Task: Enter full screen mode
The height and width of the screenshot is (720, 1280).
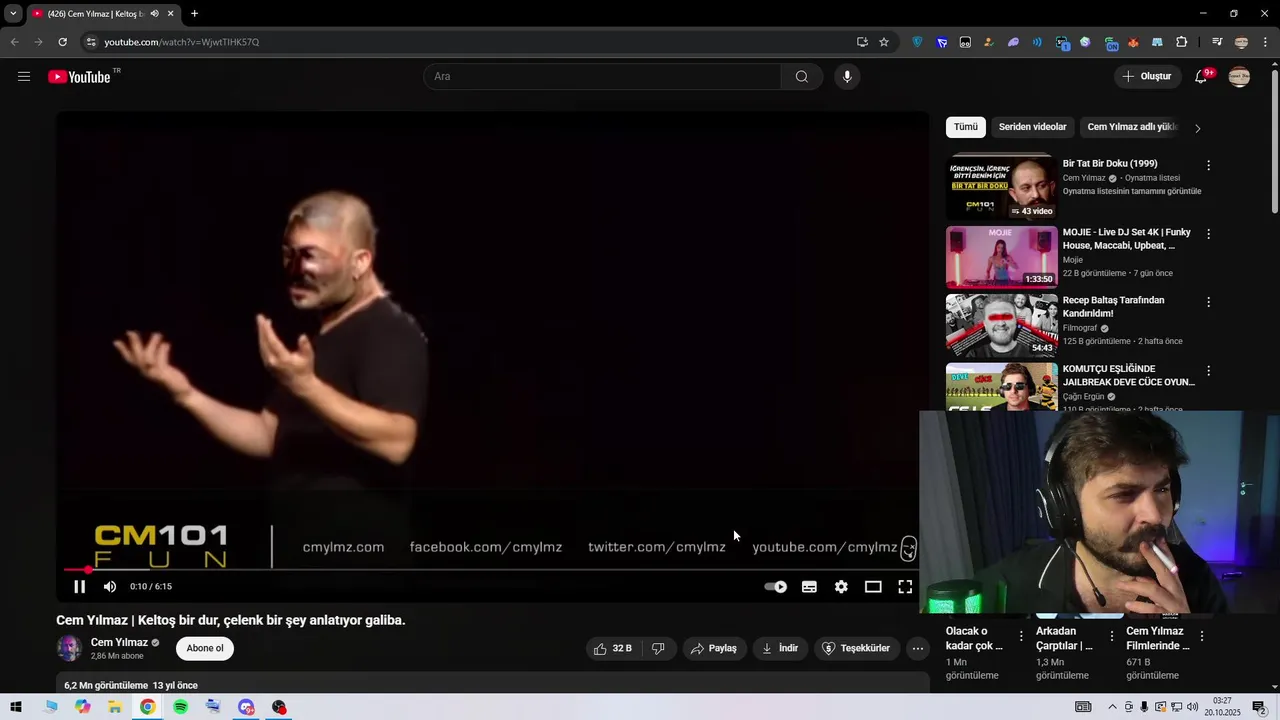Action: pyautogui.click(x=905, y=587)
